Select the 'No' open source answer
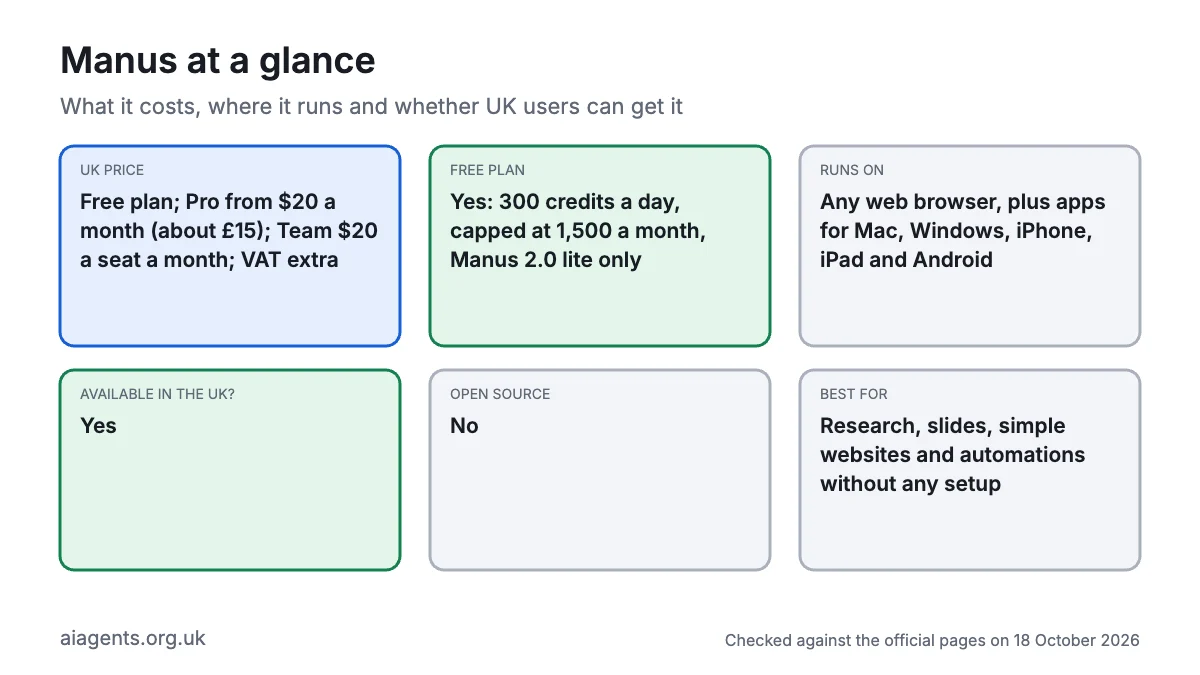 coord(464,426)
